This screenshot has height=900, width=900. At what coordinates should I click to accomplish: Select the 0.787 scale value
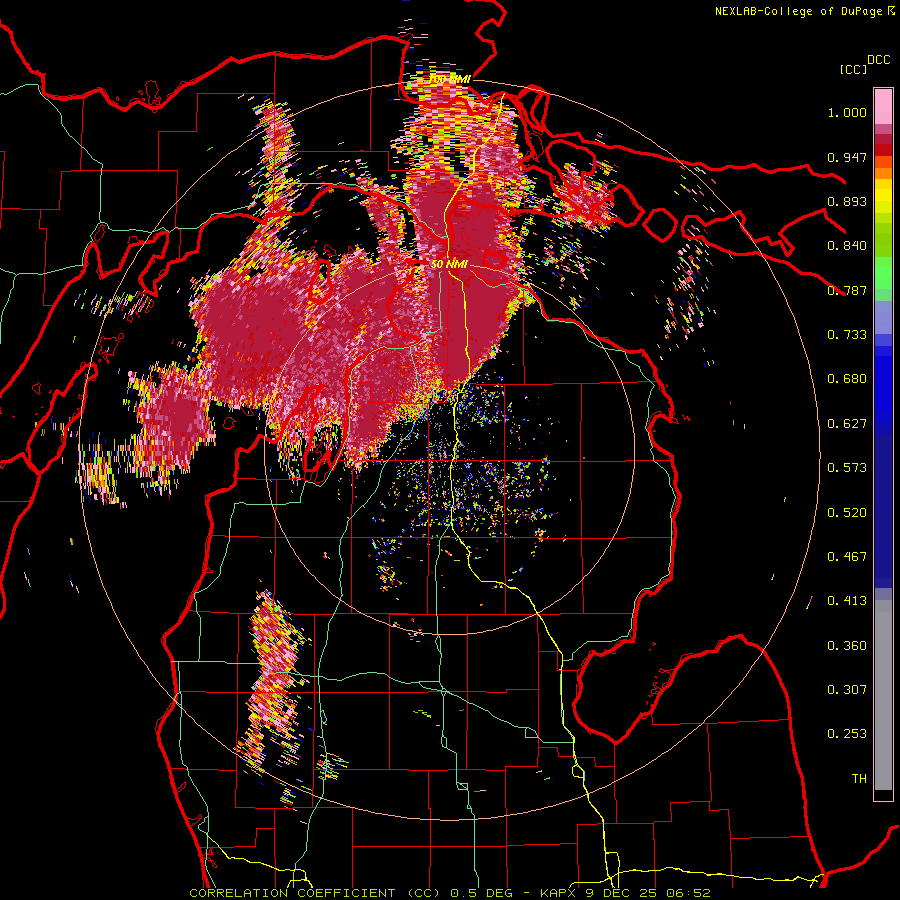tap(847, 290)
